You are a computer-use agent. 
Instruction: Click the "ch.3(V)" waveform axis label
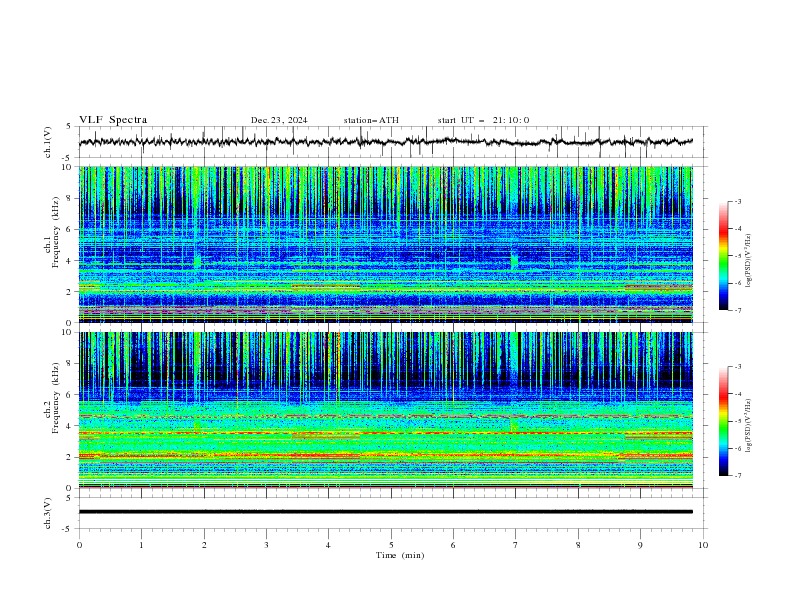(48, 513)
